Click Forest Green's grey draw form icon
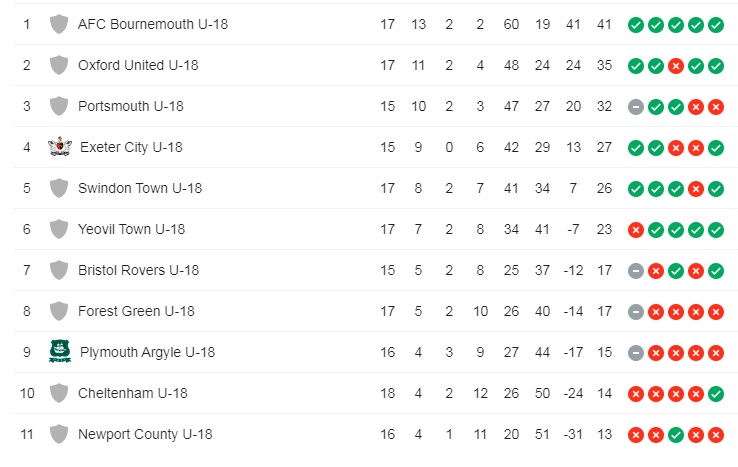Screen dimensions: 738x467 click(x=635, y=312)
